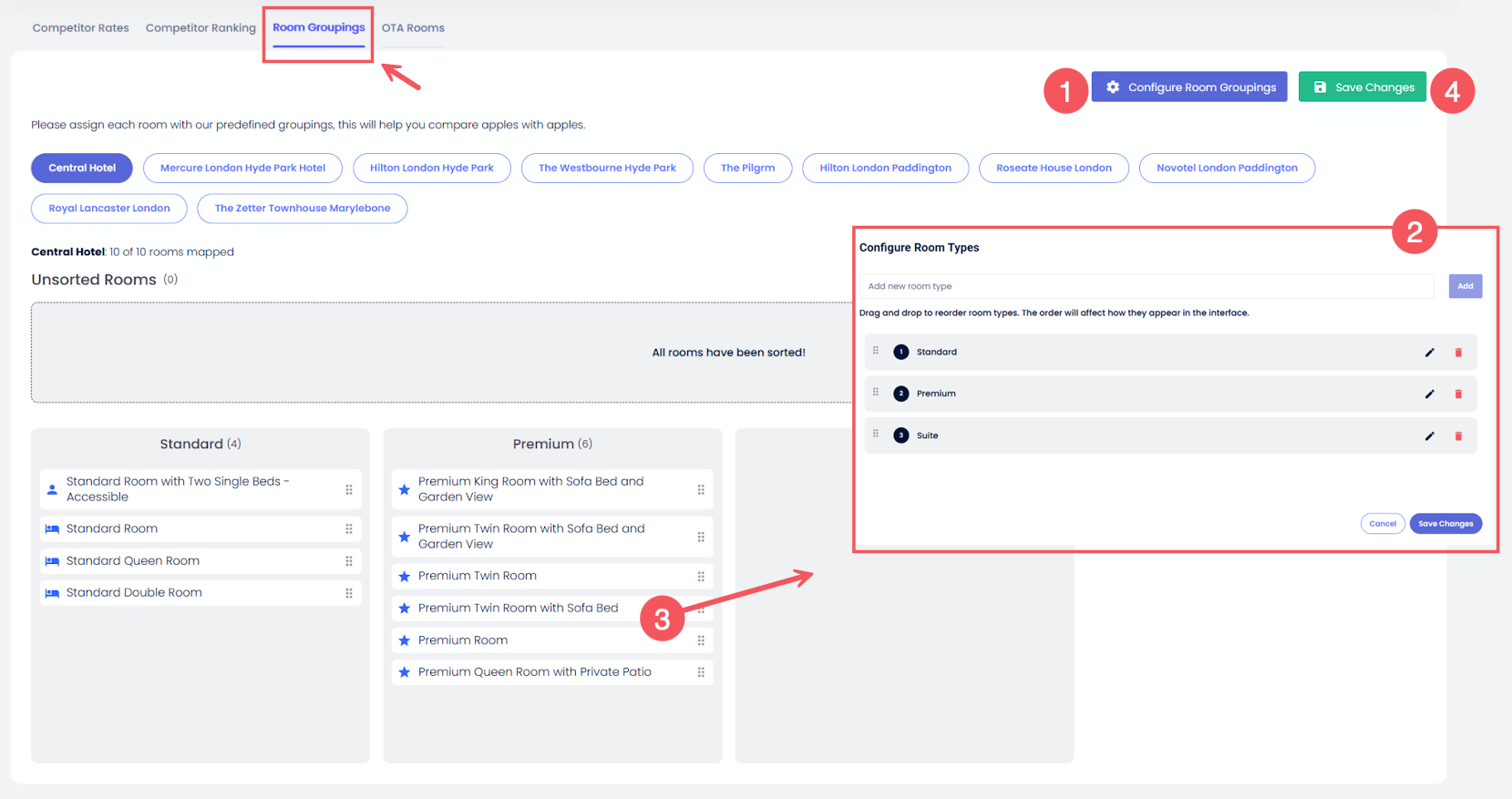Click the pencil edit icon for Standard
1512x799 pixels.
click(x=1429, y=353)
